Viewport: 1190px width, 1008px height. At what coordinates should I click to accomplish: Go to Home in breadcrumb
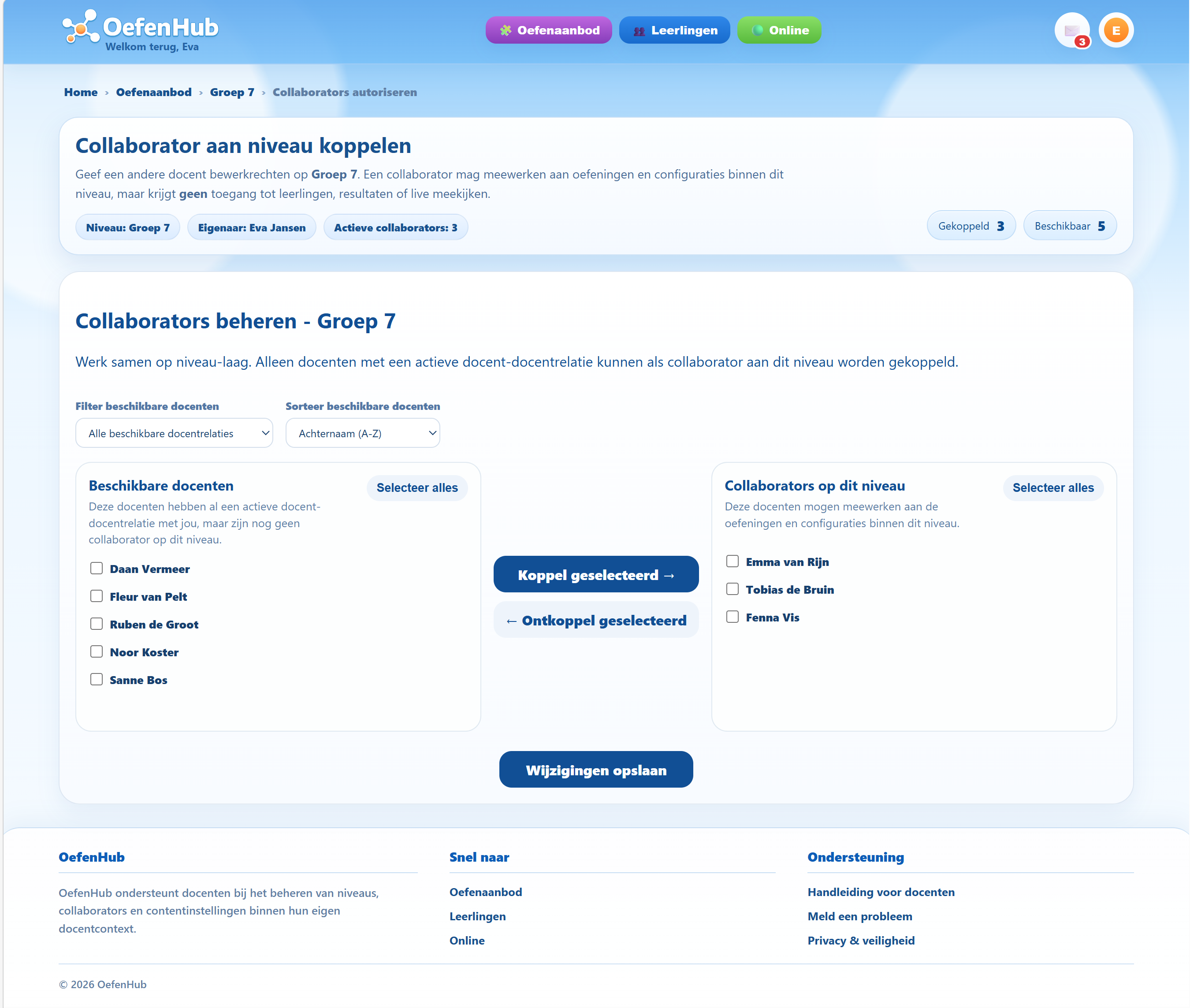(81, 93)
